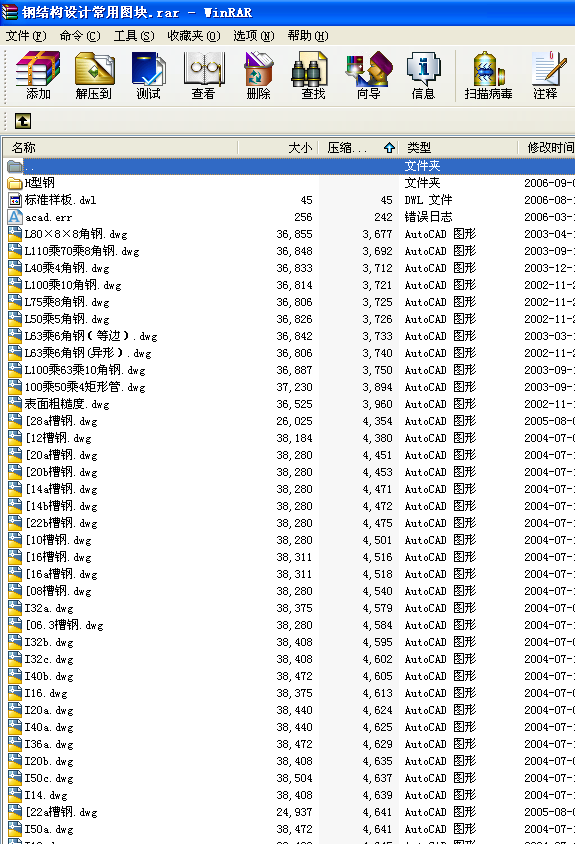Select file L50乘5角钢.dwg
Viewport: 575px width, 844px height.
point(67,319)
